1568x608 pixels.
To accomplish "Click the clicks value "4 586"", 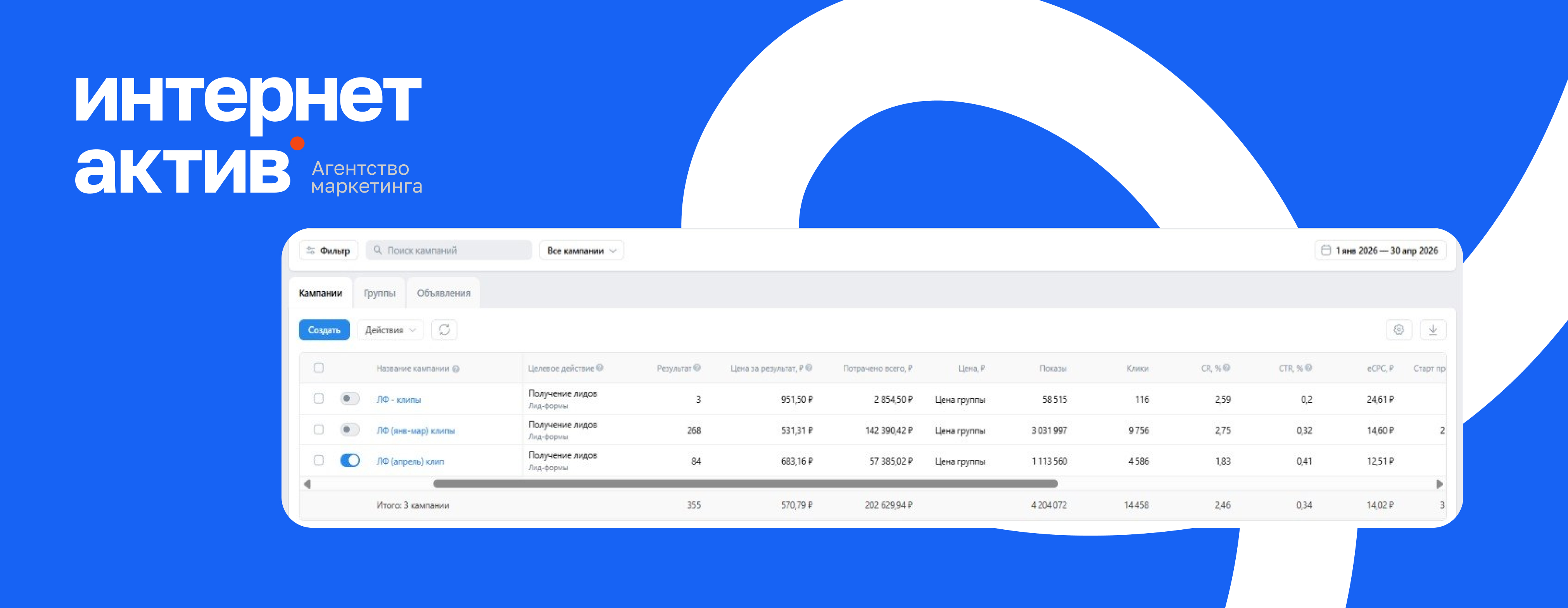I will point(1139,461).
